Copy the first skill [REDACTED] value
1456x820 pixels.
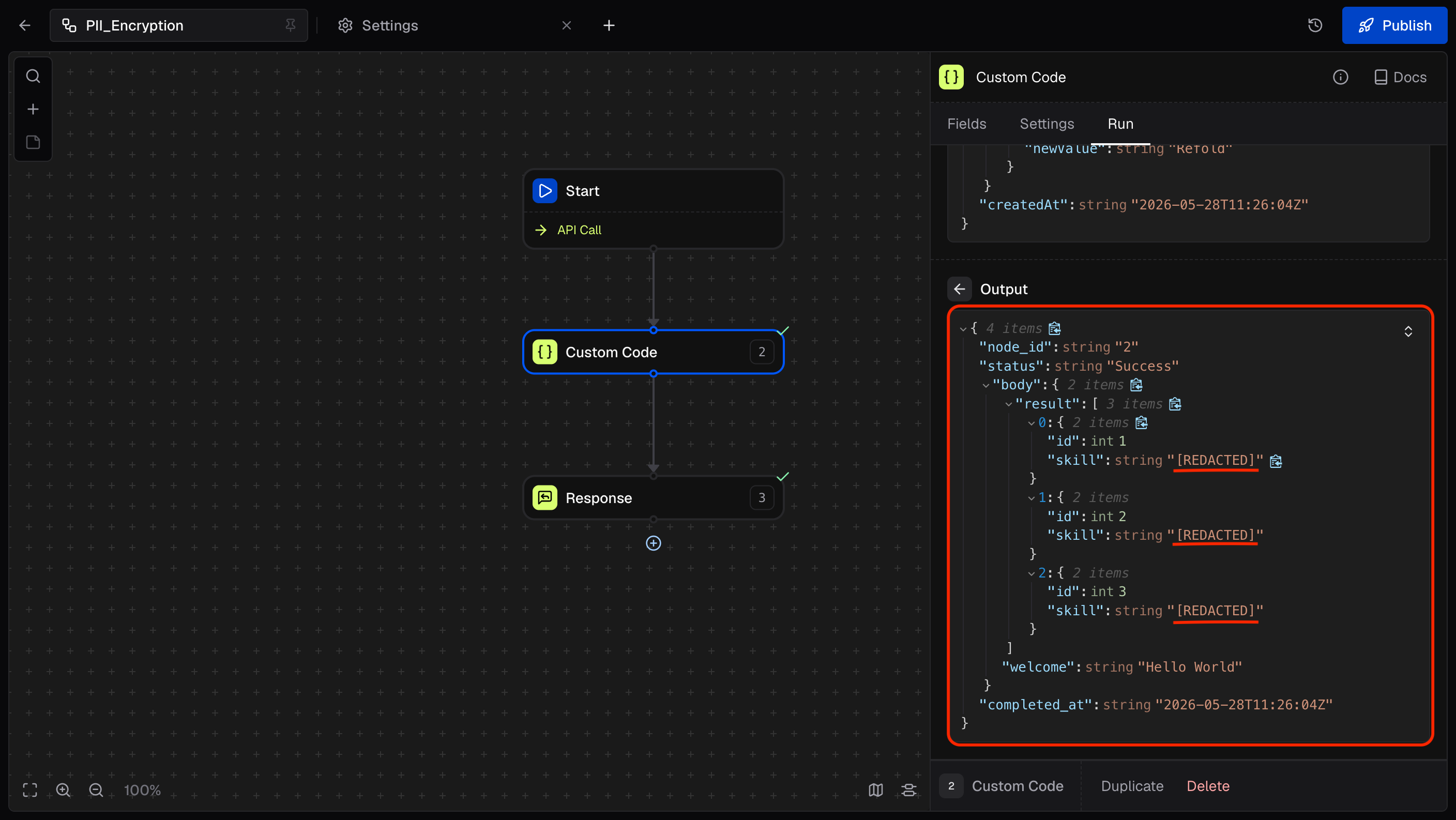(1276, 461)
